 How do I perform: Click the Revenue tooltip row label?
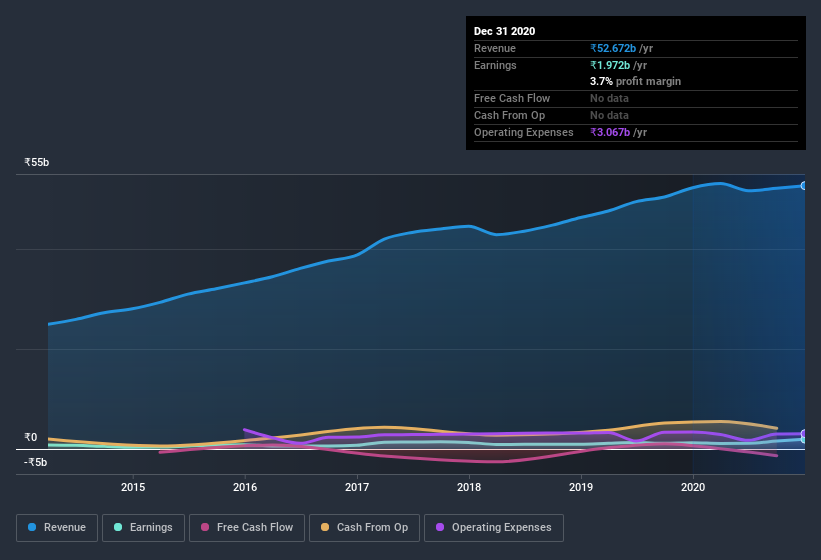(495, 48)
